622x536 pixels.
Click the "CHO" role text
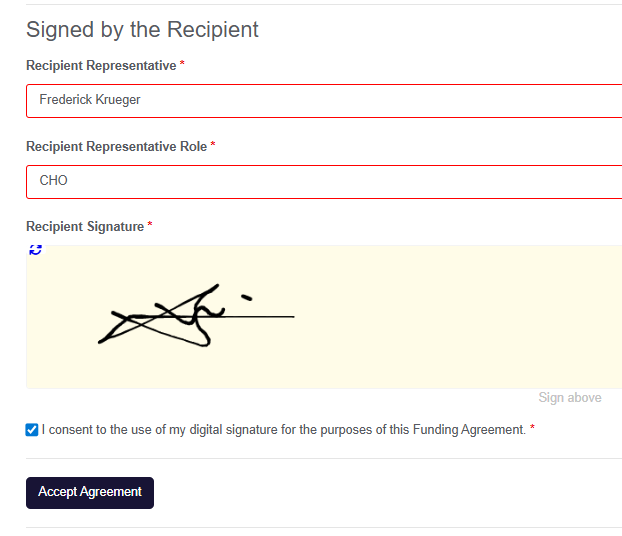(x=54, y=182)
